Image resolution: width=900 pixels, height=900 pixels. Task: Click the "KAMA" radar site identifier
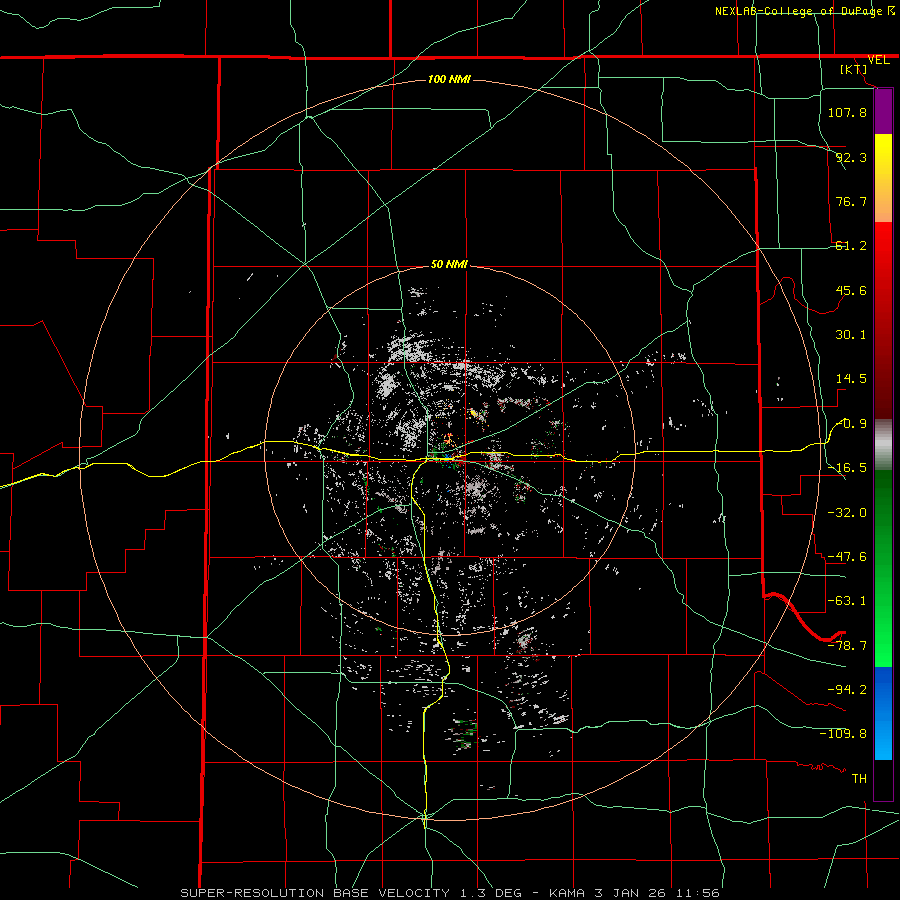[568, 893]
